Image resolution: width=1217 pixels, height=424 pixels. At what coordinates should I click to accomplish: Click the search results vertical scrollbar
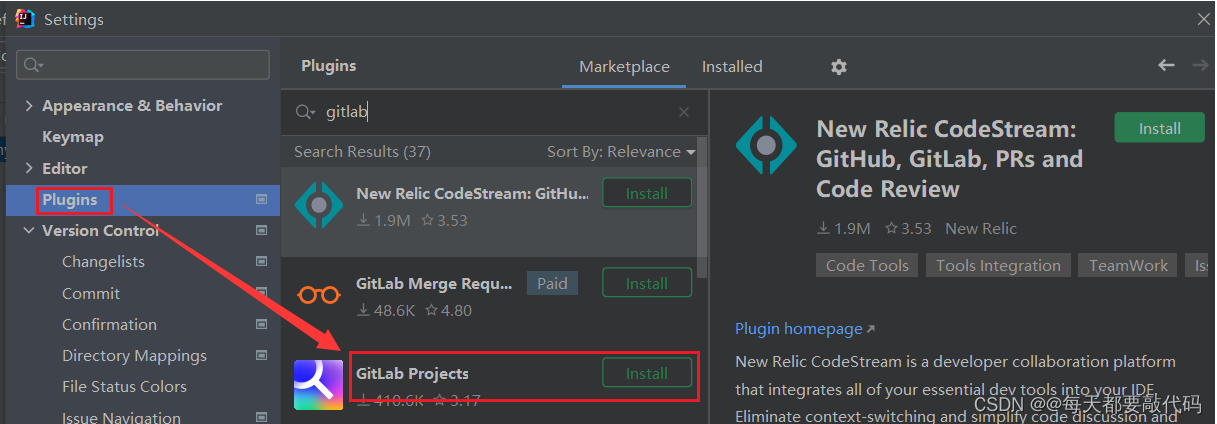[x=703, y=207]
